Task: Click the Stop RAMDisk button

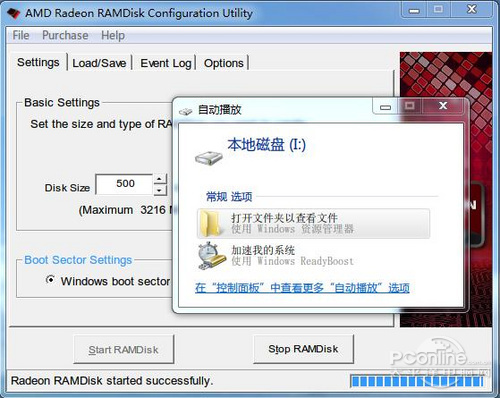Action: [303, 349]
